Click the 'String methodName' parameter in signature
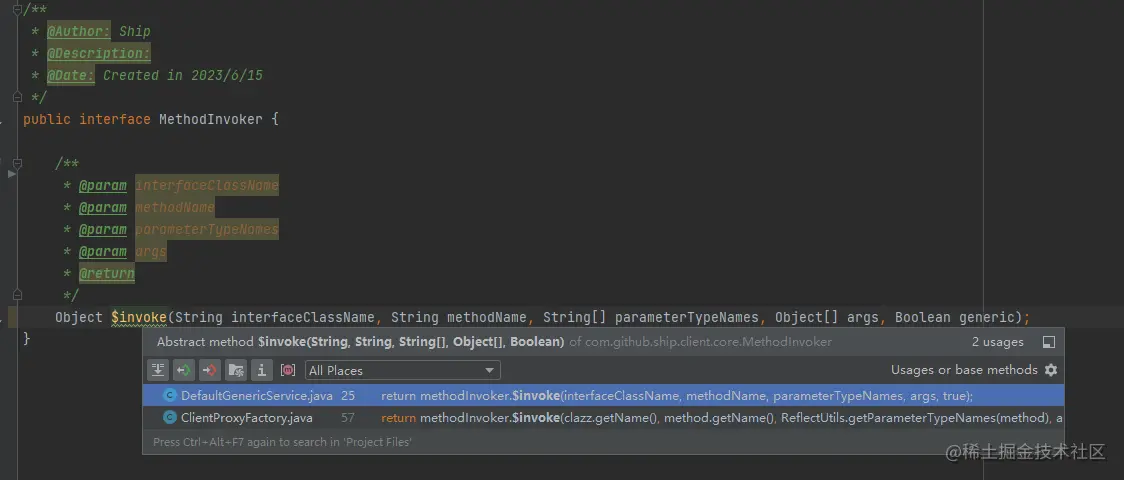The height and width of the screenshot is (480, 1124). (x=459, y=317)
